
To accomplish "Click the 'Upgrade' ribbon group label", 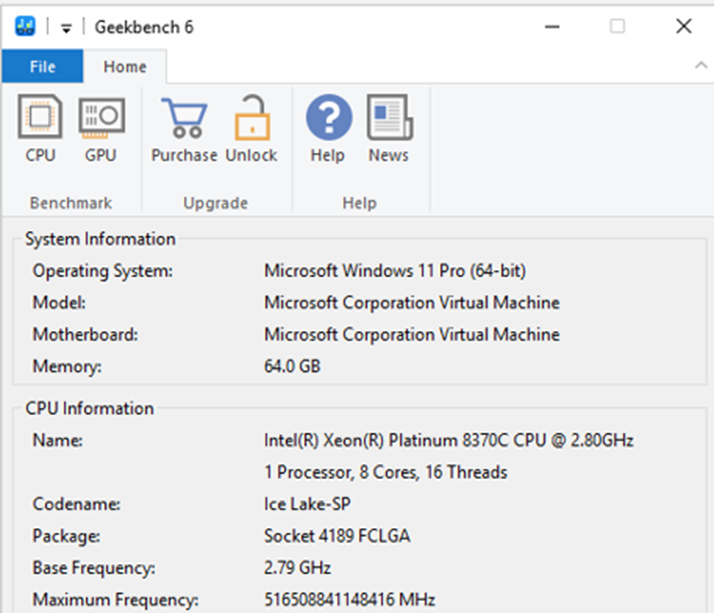I will coord(215,203).
